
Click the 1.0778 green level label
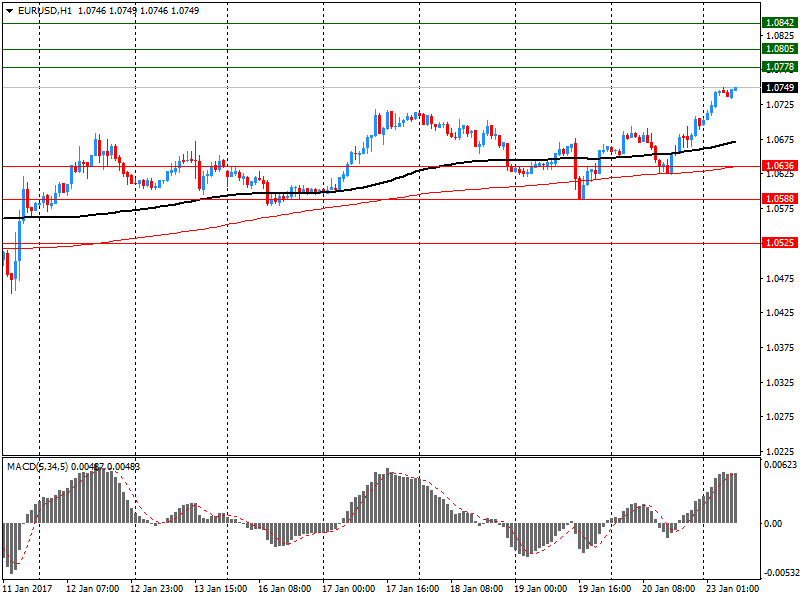click(x=780, y=67)
